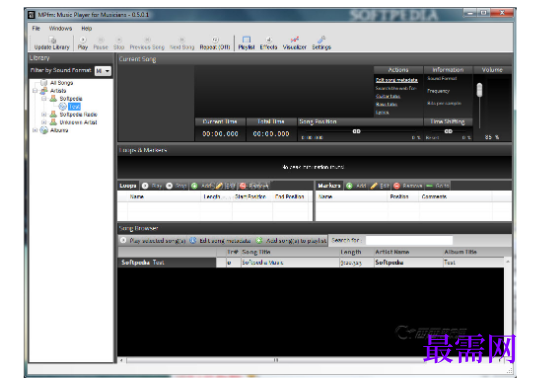
Task: Click Add song(s) to playlist button
Action: 291,240
